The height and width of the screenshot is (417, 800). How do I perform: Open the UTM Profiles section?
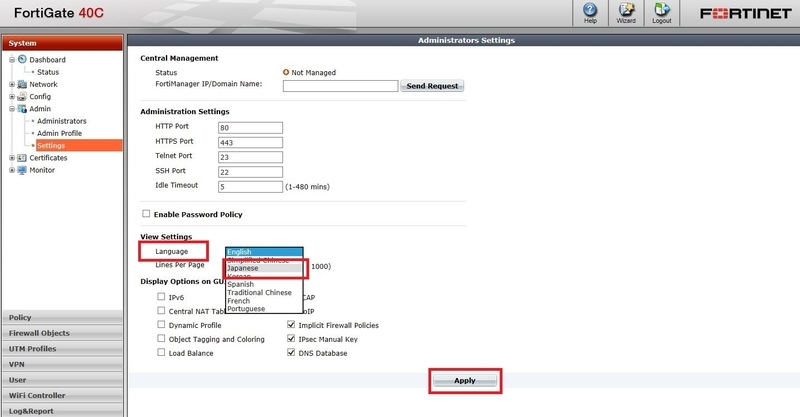(62, 349)
